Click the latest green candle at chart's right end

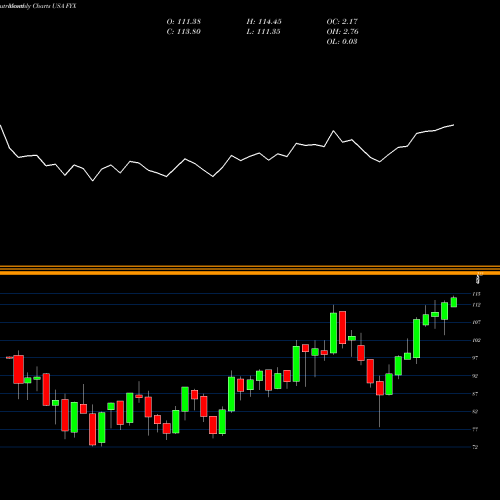pos(454,302)
